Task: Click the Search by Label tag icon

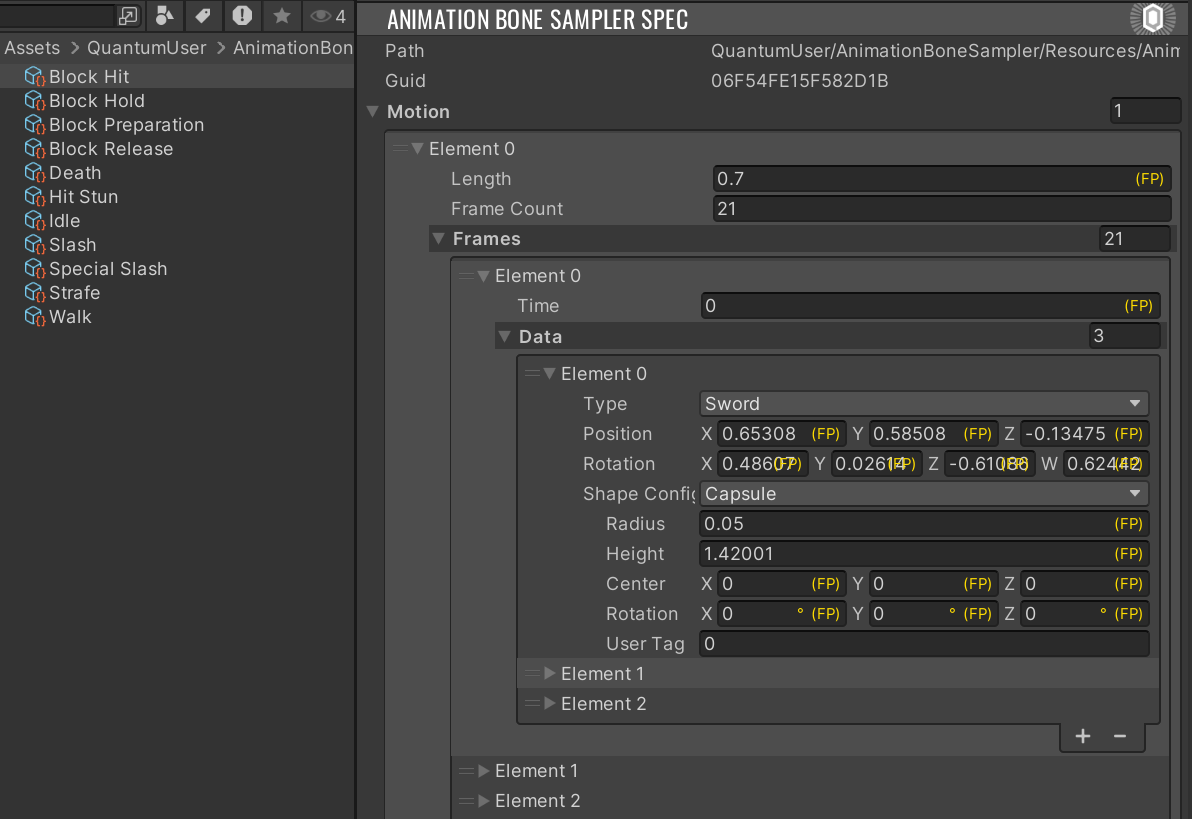Action: 203,16
